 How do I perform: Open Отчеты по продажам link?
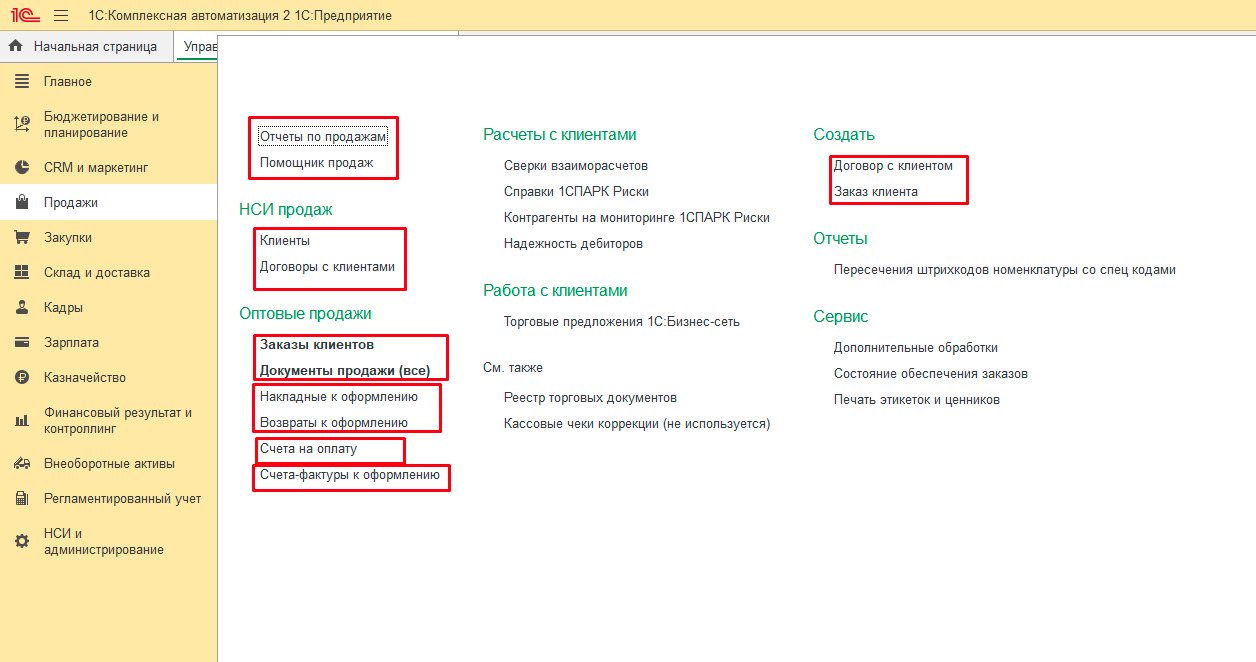click(x=322, y=136)
